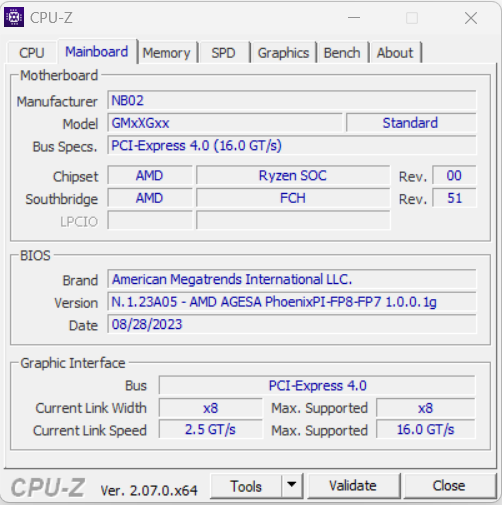This screenshot has width=502, height=505.
Task: Click the BIOS Date 08/28/2023 field
Action: click(x=292, y=324)
